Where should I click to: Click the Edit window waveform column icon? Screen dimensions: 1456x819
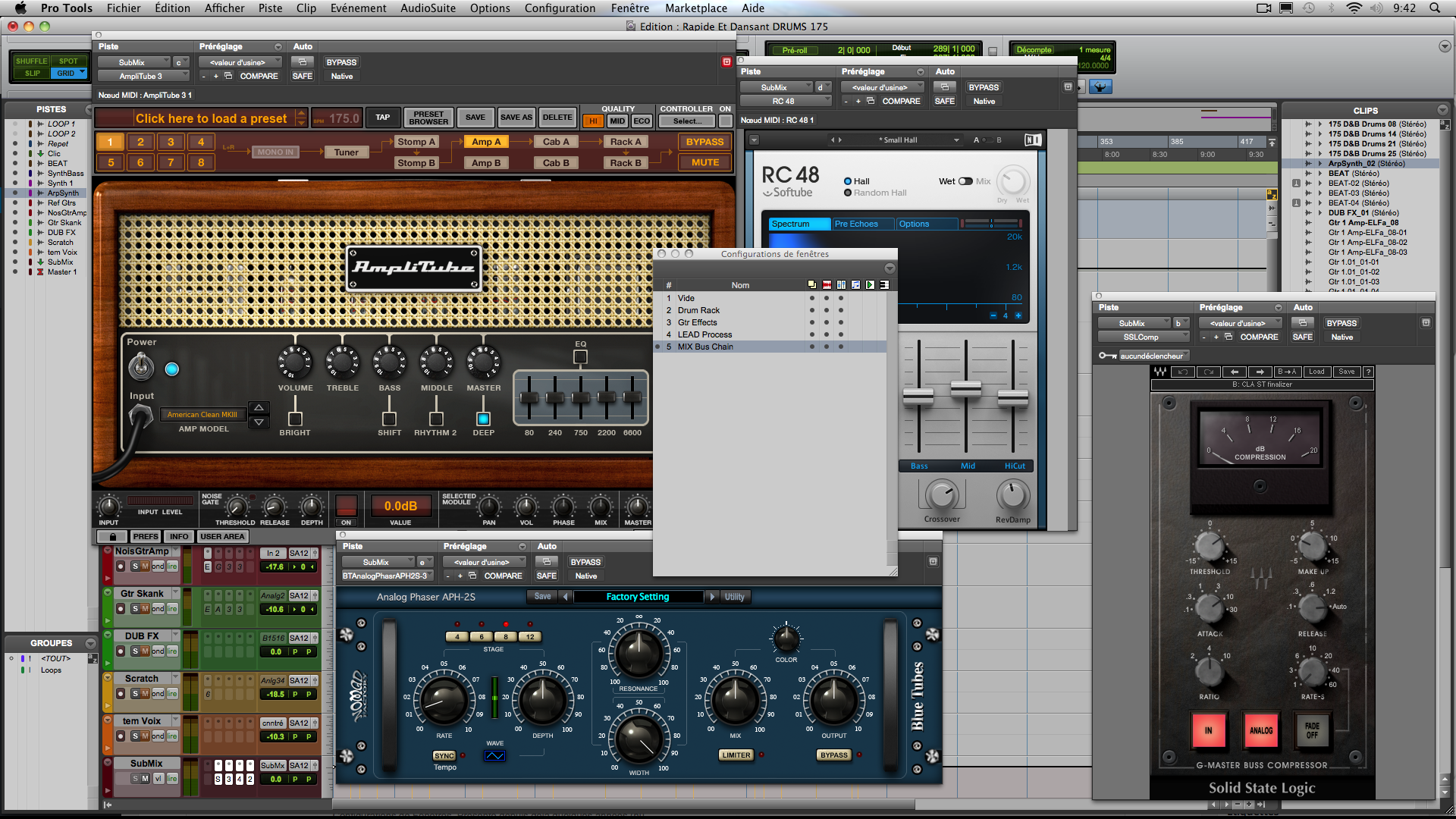click(827, 285)
